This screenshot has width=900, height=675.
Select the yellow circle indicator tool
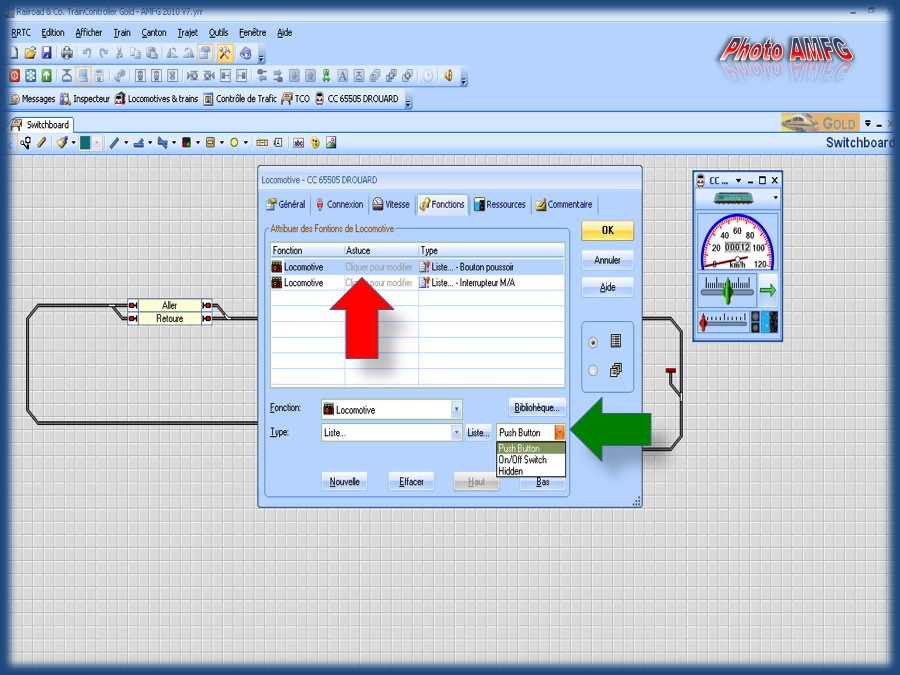234,142
